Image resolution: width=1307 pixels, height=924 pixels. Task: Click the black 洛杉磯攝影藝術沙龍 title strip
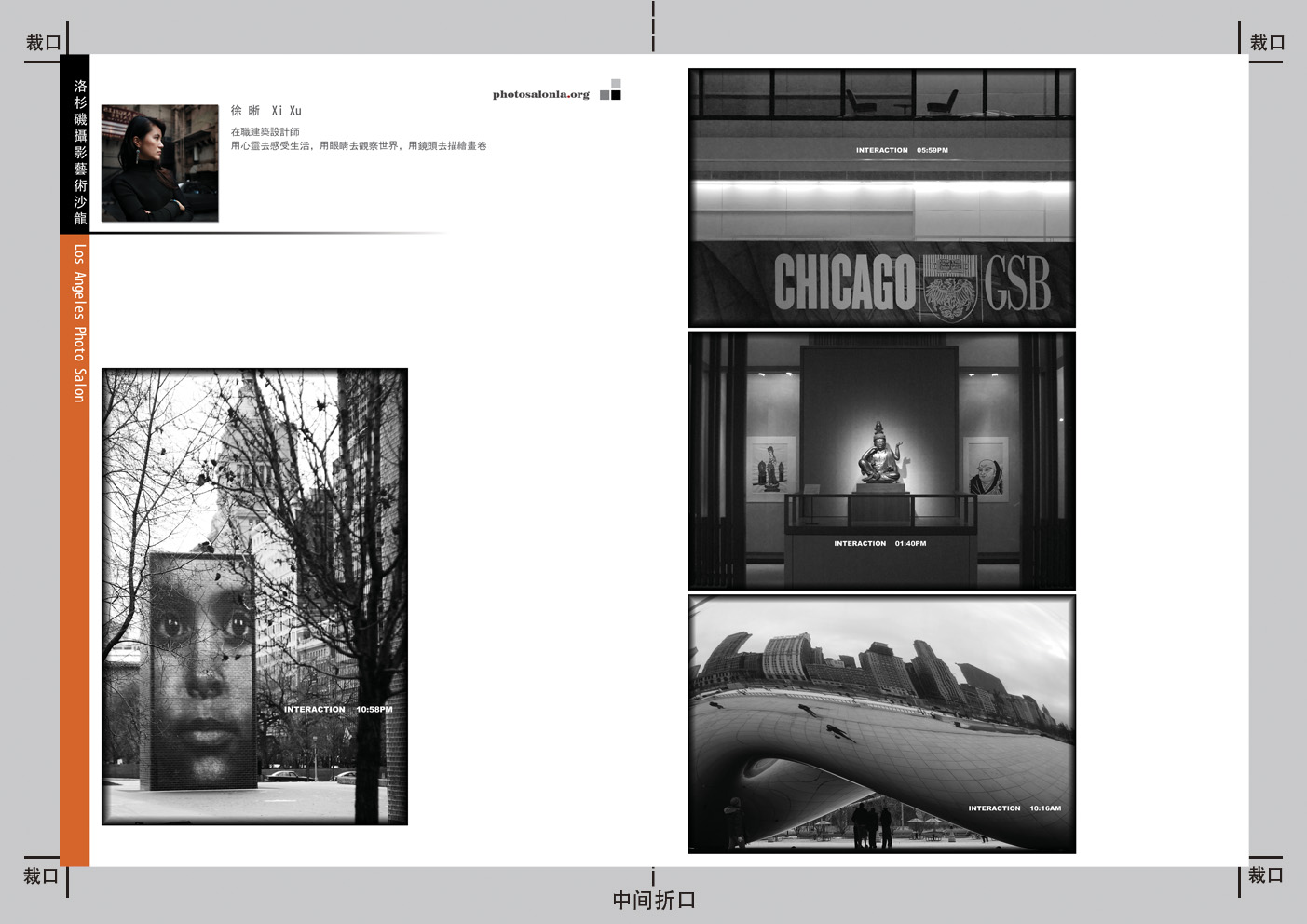click(x=75, y=144)
